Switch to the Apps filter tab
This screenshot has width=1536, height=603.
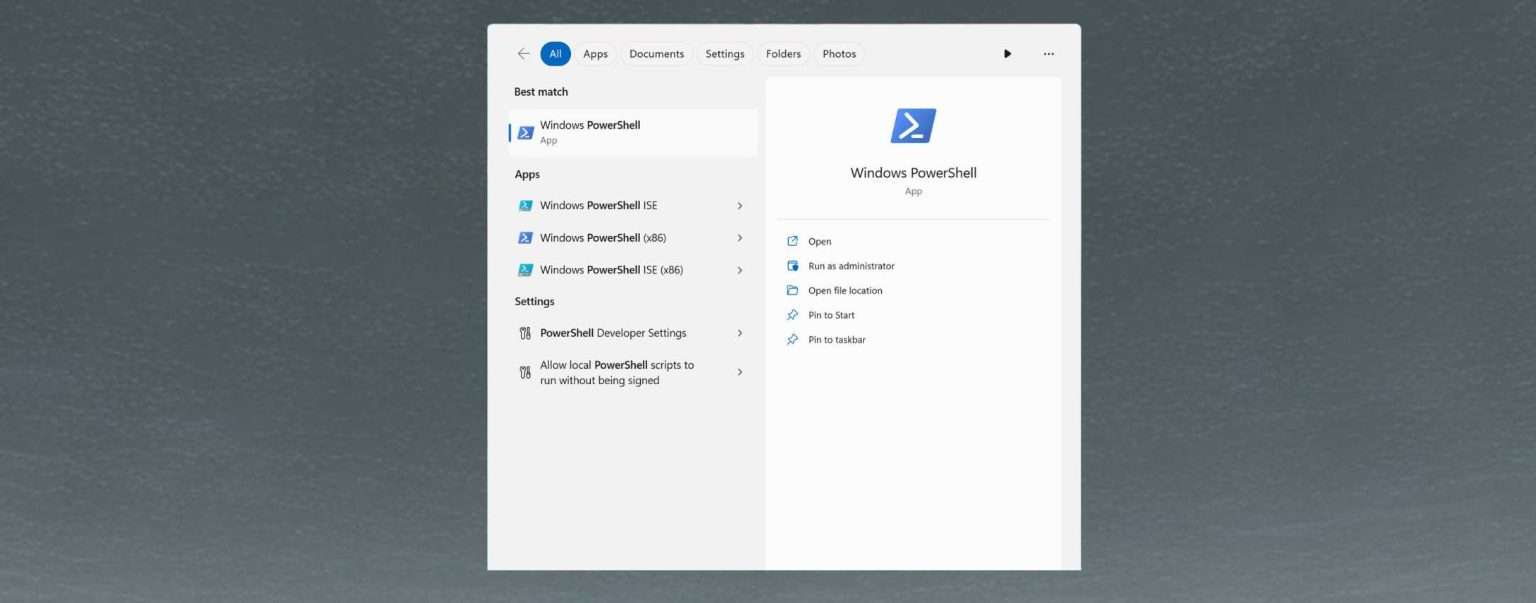point(596,54)
